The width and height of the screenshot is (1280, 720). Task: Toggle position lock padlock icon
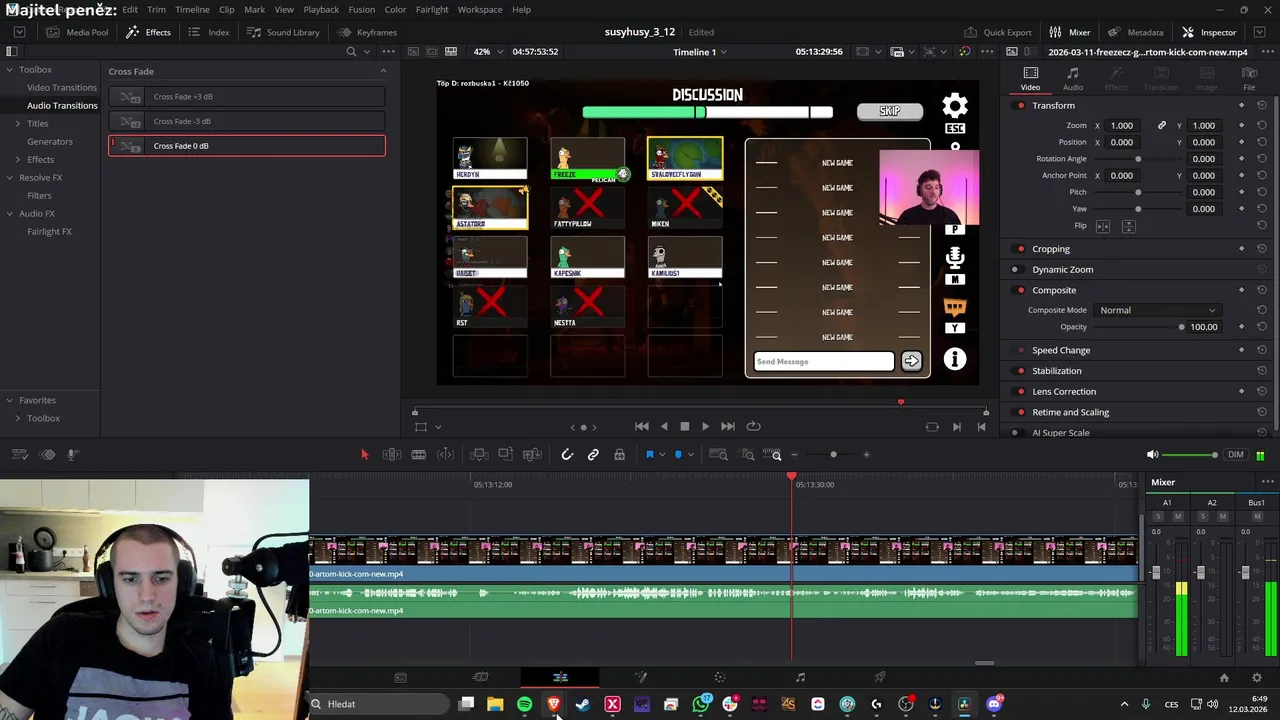click(619, 455)
